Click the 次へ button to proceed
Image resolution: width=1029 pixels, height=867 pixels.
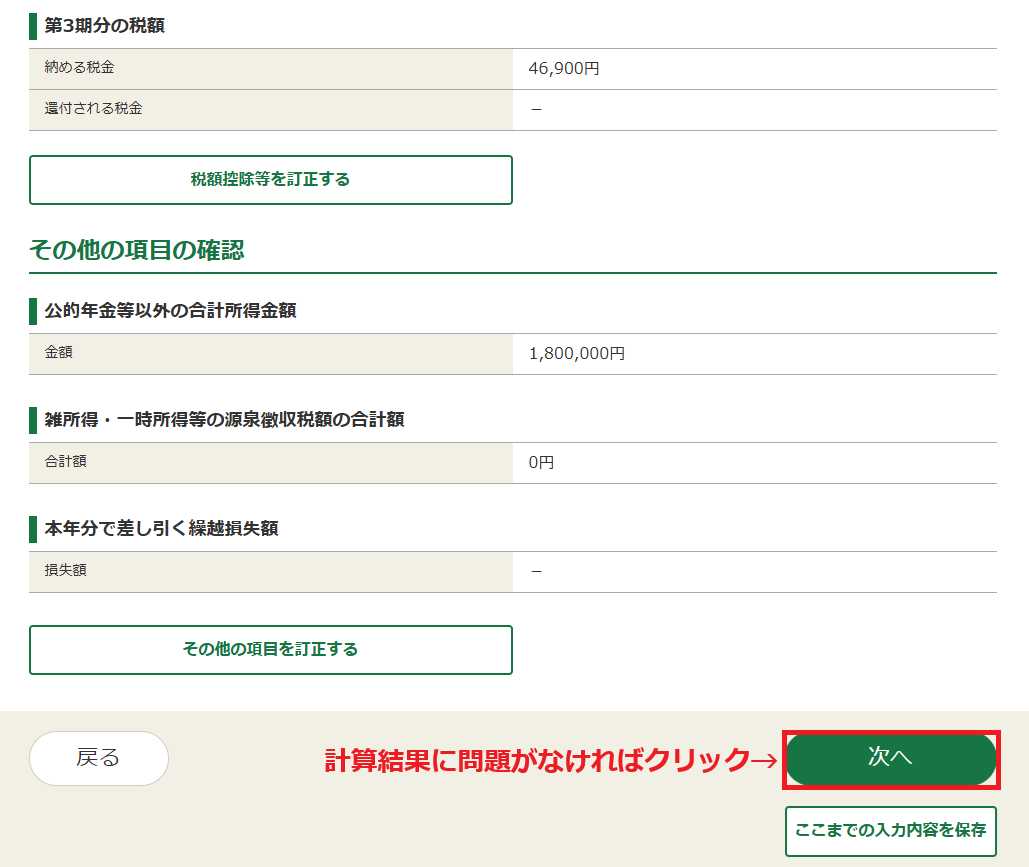[890, 758]
